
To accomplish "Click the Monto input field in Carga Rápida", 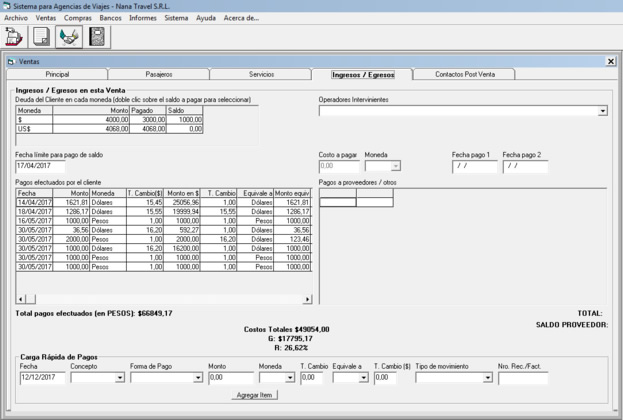I will (x=230, y=378).
